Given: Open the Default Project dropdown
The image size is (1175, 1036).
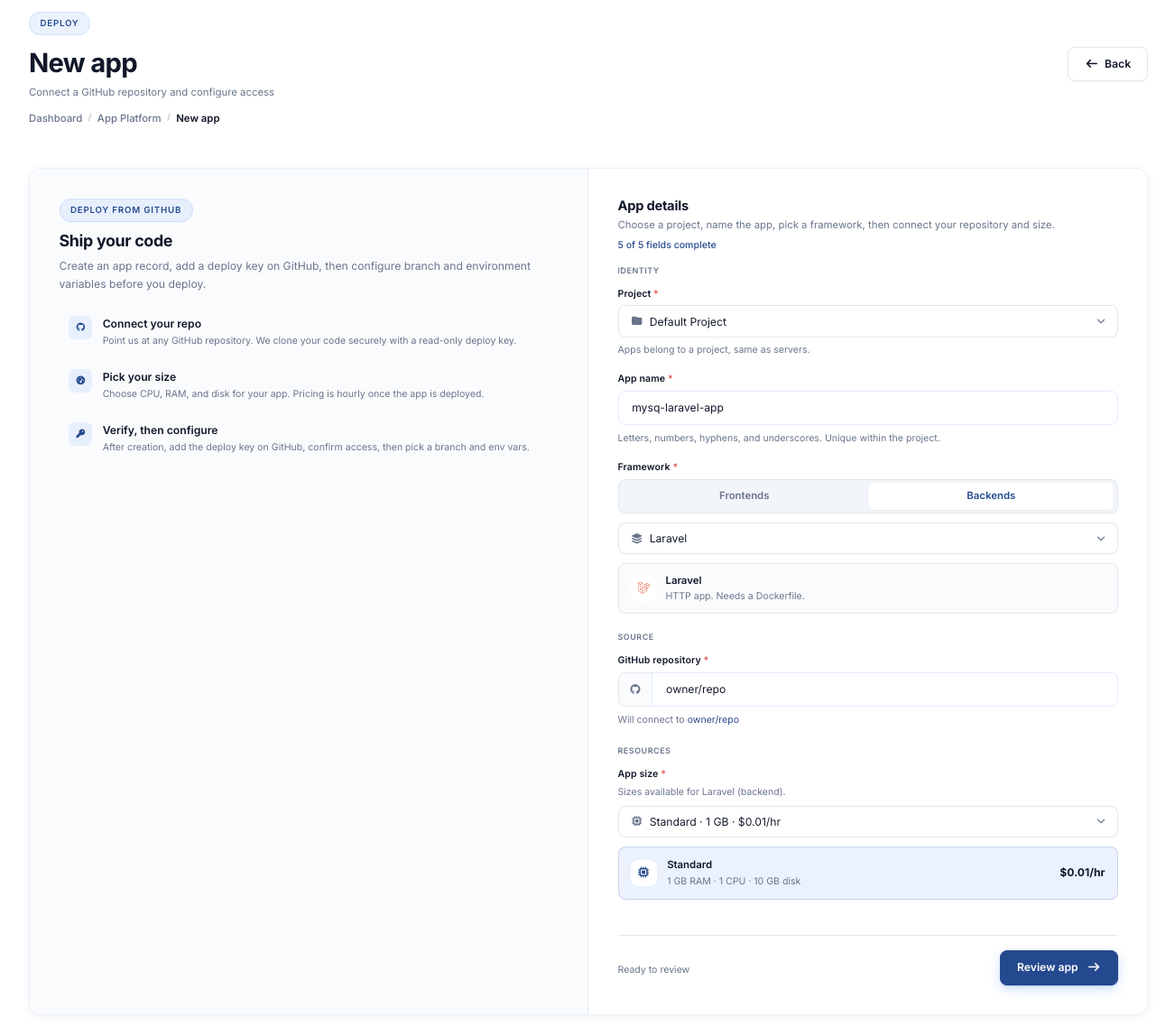Looking at the screenshot, I should (868, 321).
